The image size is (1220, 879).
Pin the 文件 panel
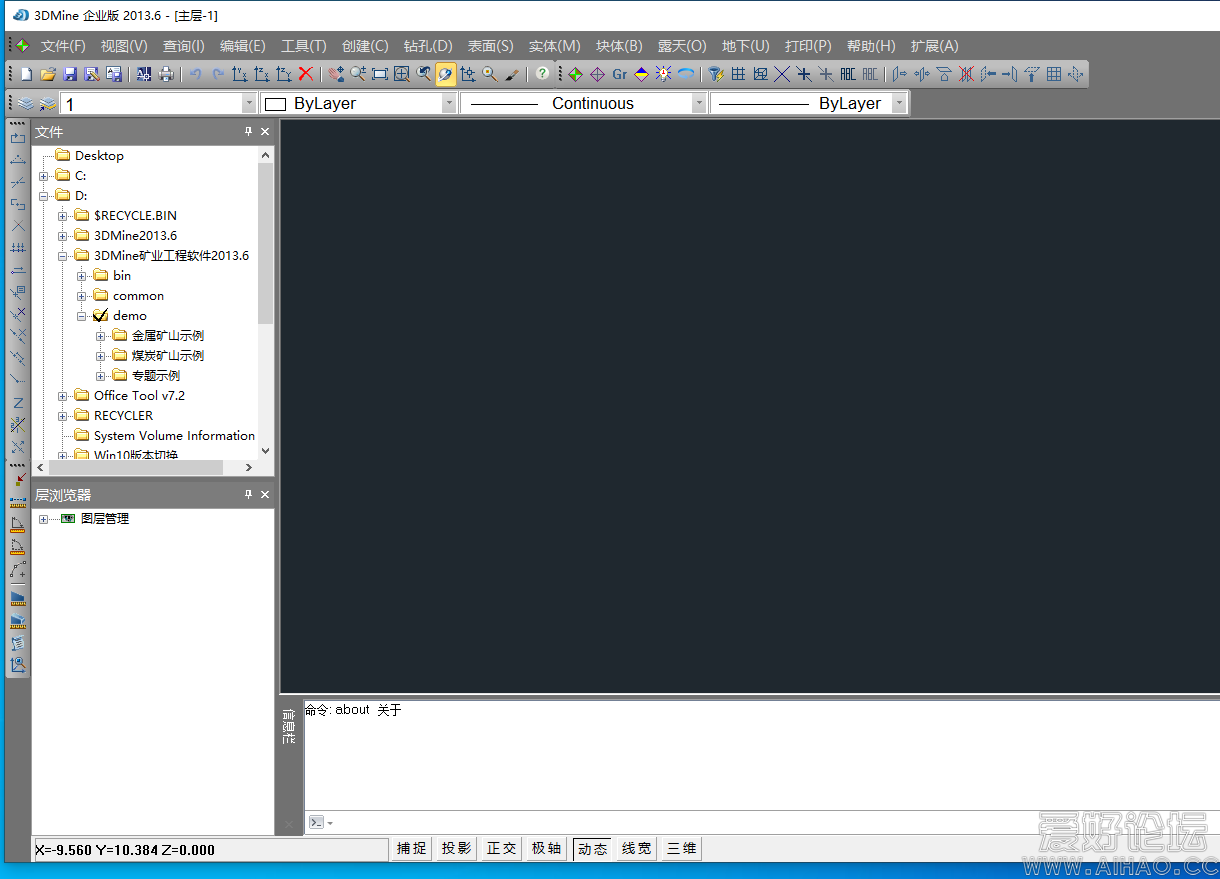click(x=249, y=131)
